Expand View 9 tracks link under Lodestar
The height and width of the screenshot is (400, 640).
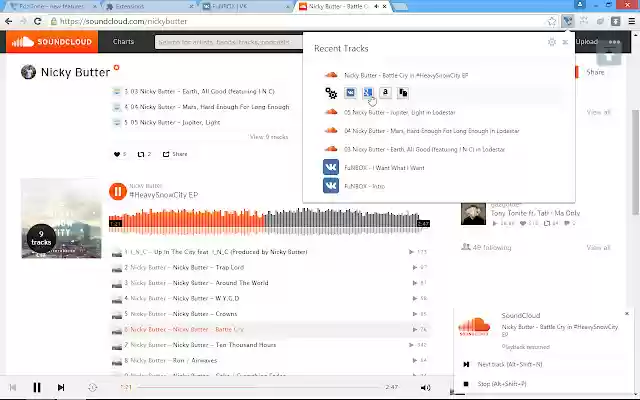269,137
